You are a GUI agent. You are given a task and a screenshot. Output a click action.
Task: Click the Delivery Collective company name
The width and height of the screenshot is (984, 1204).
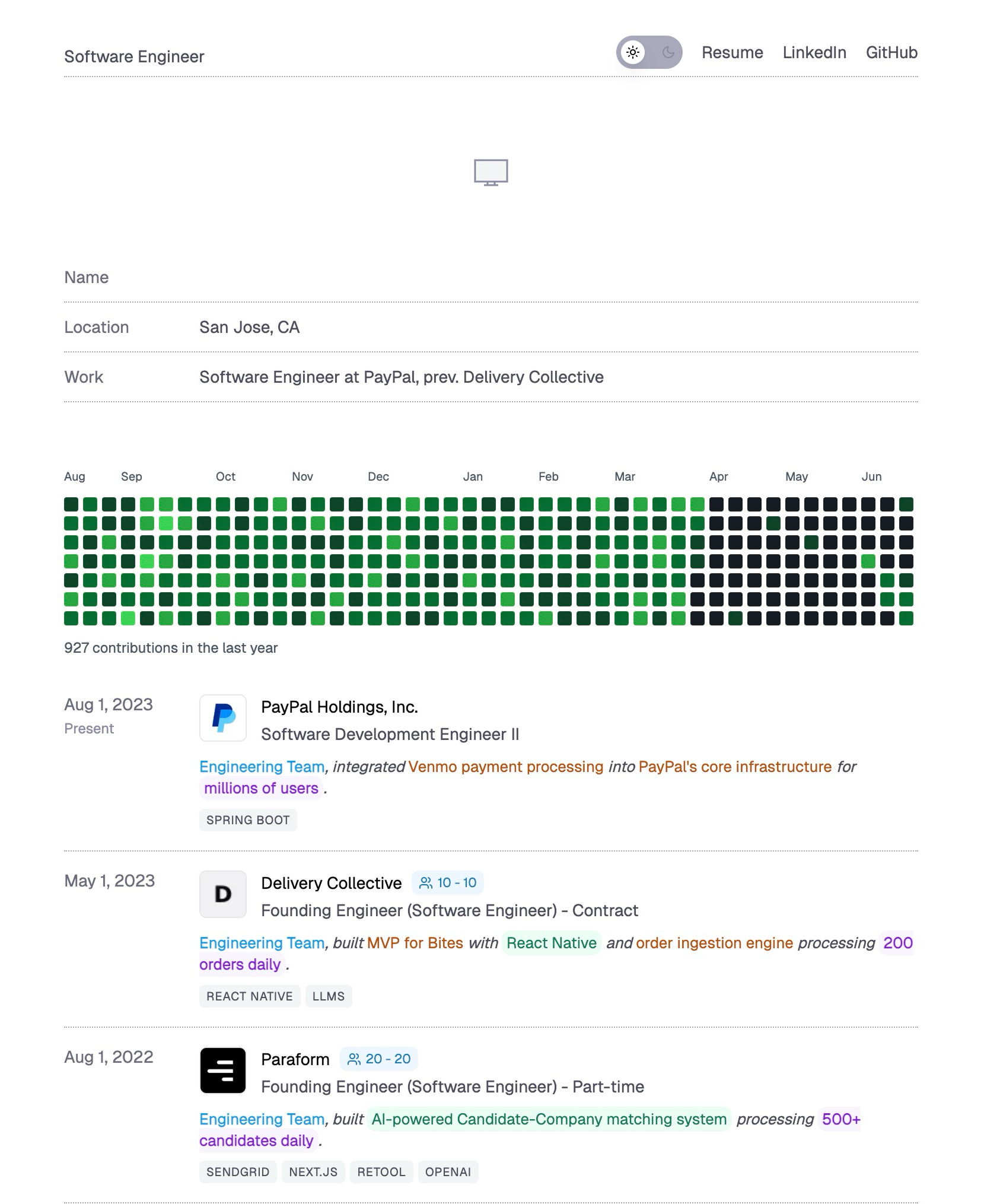point(332,883)
